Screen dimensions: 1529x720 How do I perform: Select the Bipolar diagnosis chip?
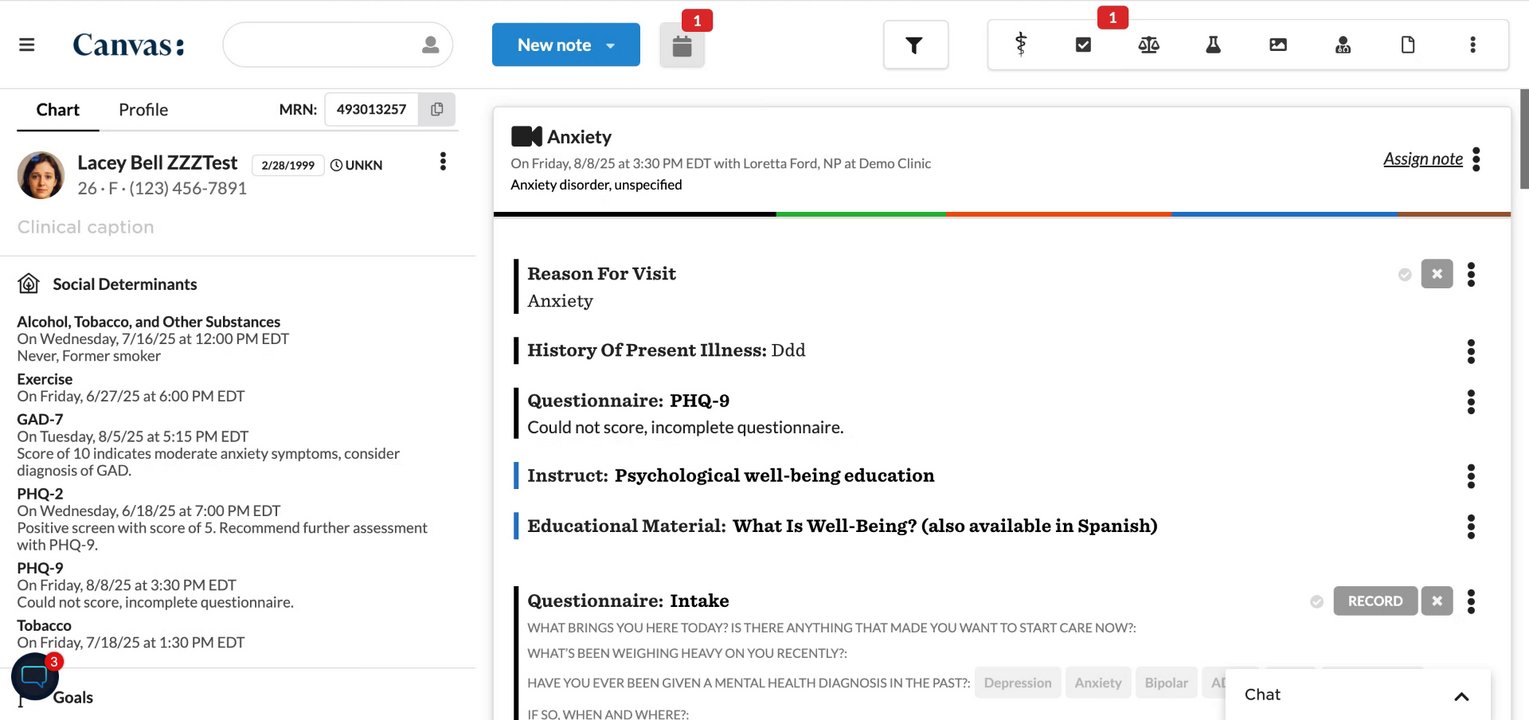(x=1166, y=683)
